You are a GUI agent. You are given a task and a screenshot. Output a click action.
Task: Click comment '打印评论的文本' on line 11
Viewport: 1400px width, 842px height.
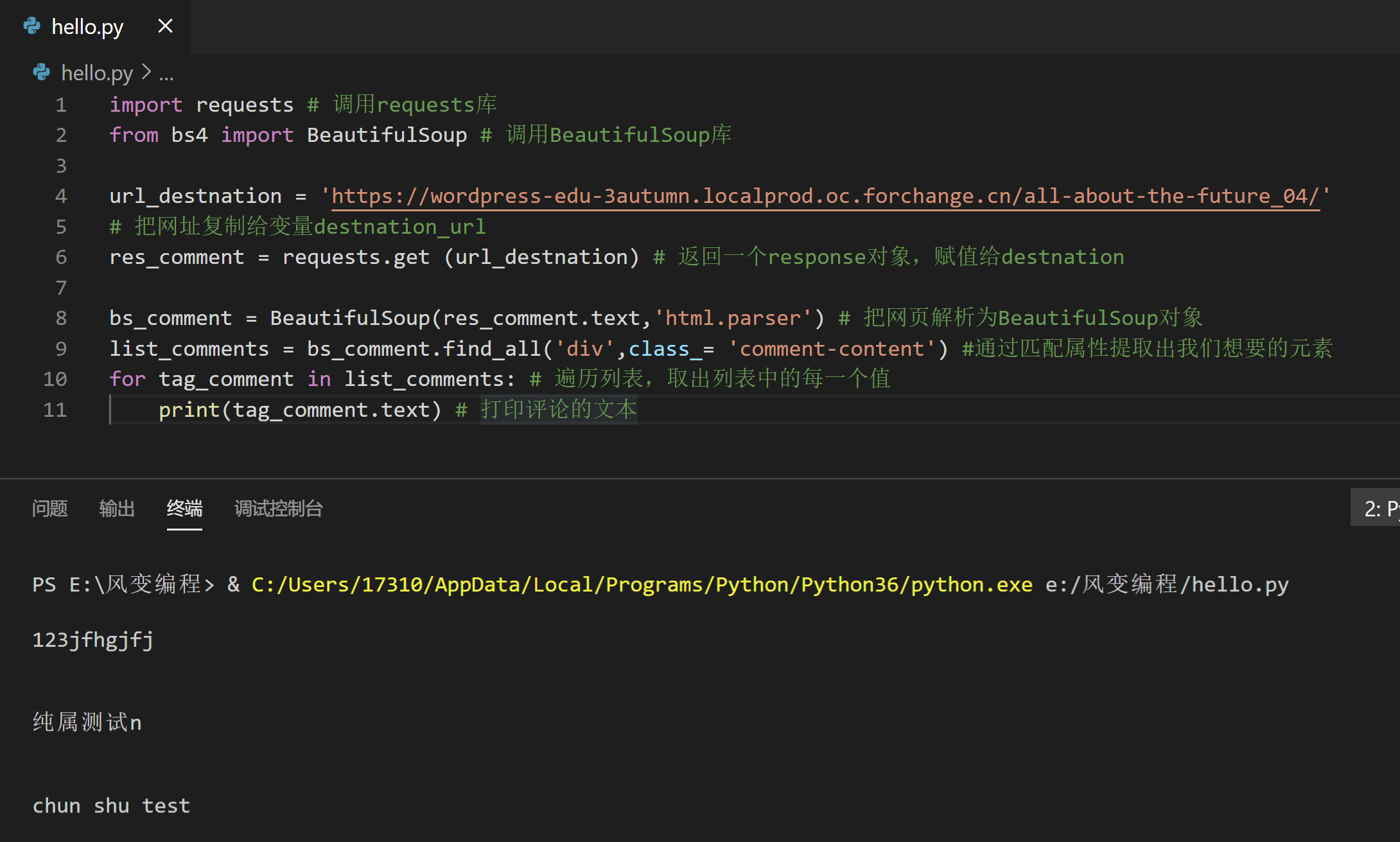[559, 409]
